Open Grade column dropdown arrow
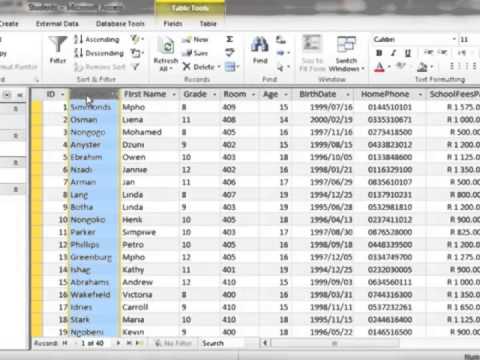The height and width of the screenshot is (360, 480). coord(215,95)
